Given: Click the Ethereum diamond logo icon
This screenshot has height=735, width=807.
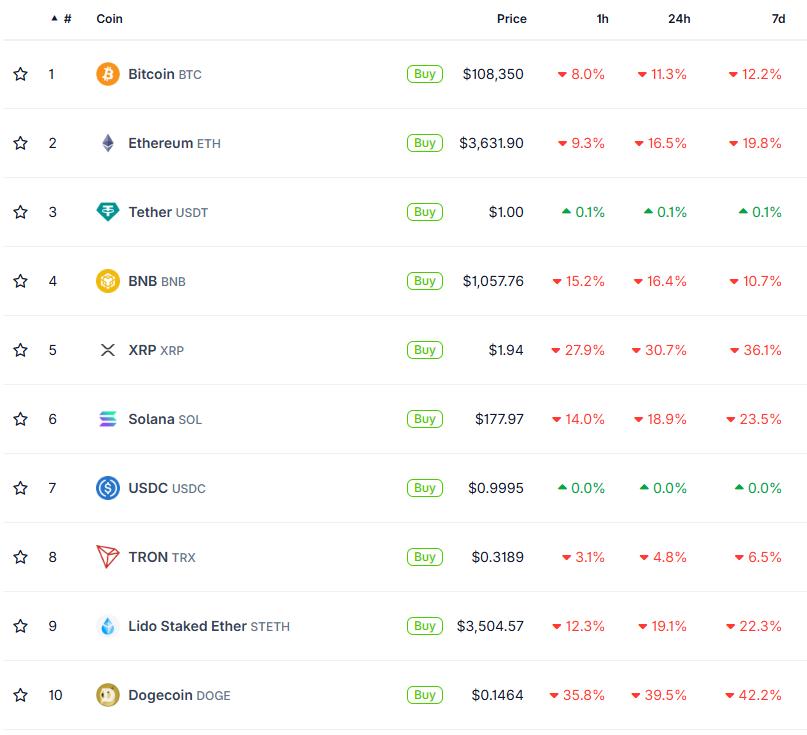Looking at the screenshot, I should (107, 143).
